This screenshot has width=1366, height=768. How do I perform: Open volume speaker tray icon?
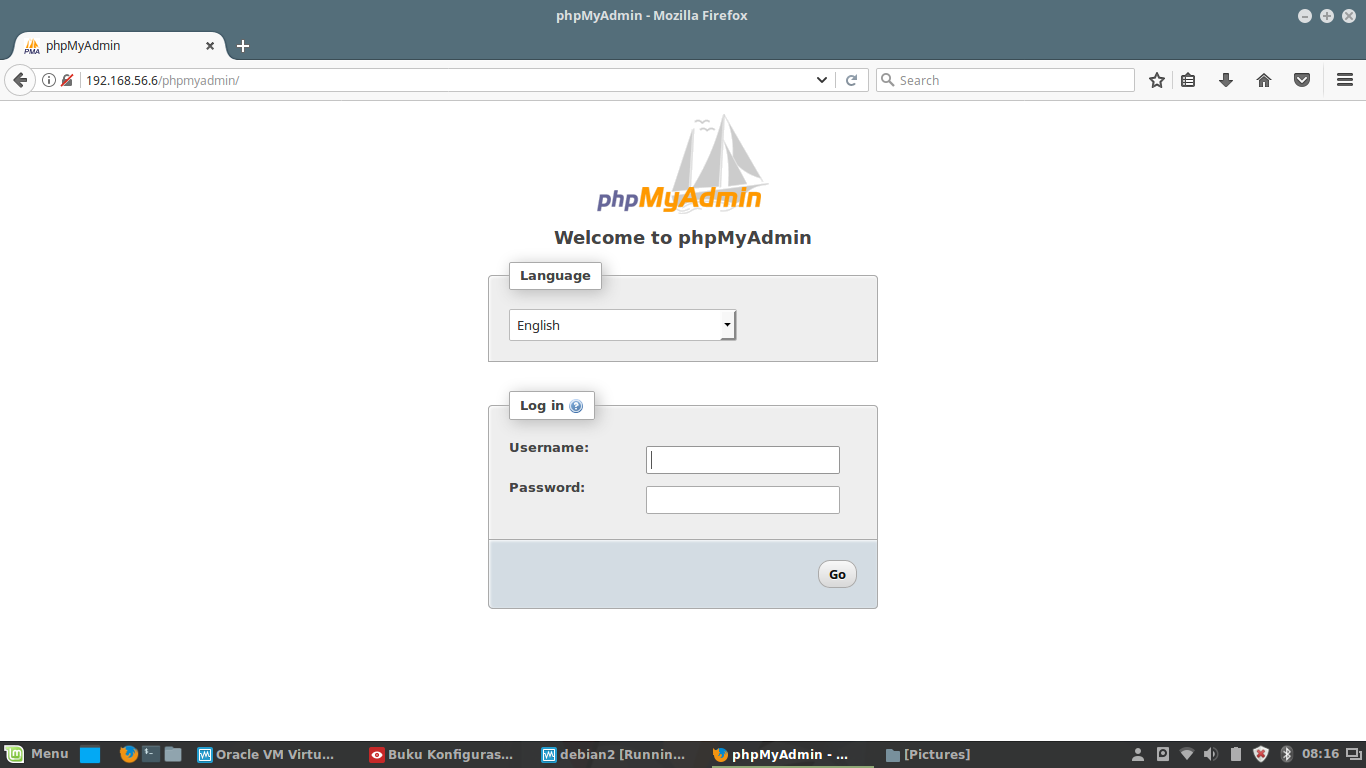click(x=1211, y=754)
